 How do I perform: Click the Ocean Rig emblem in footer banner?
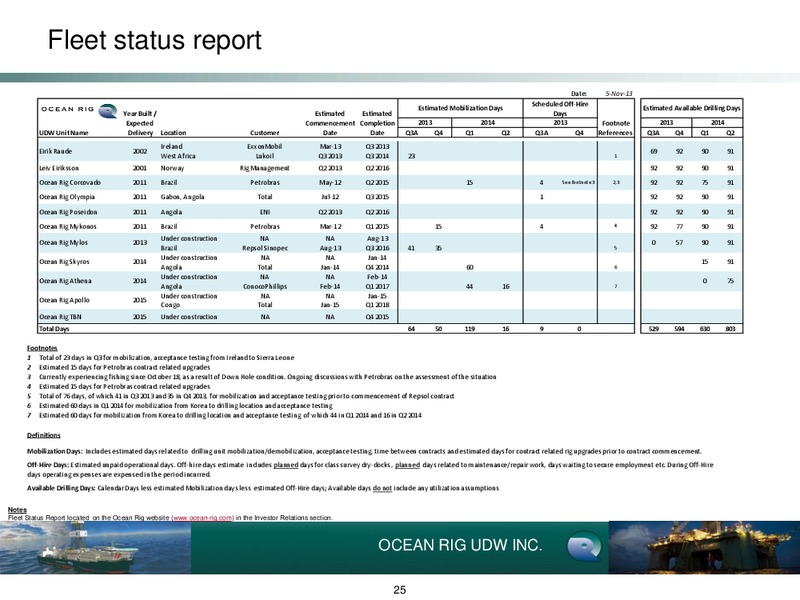[584, 545]
